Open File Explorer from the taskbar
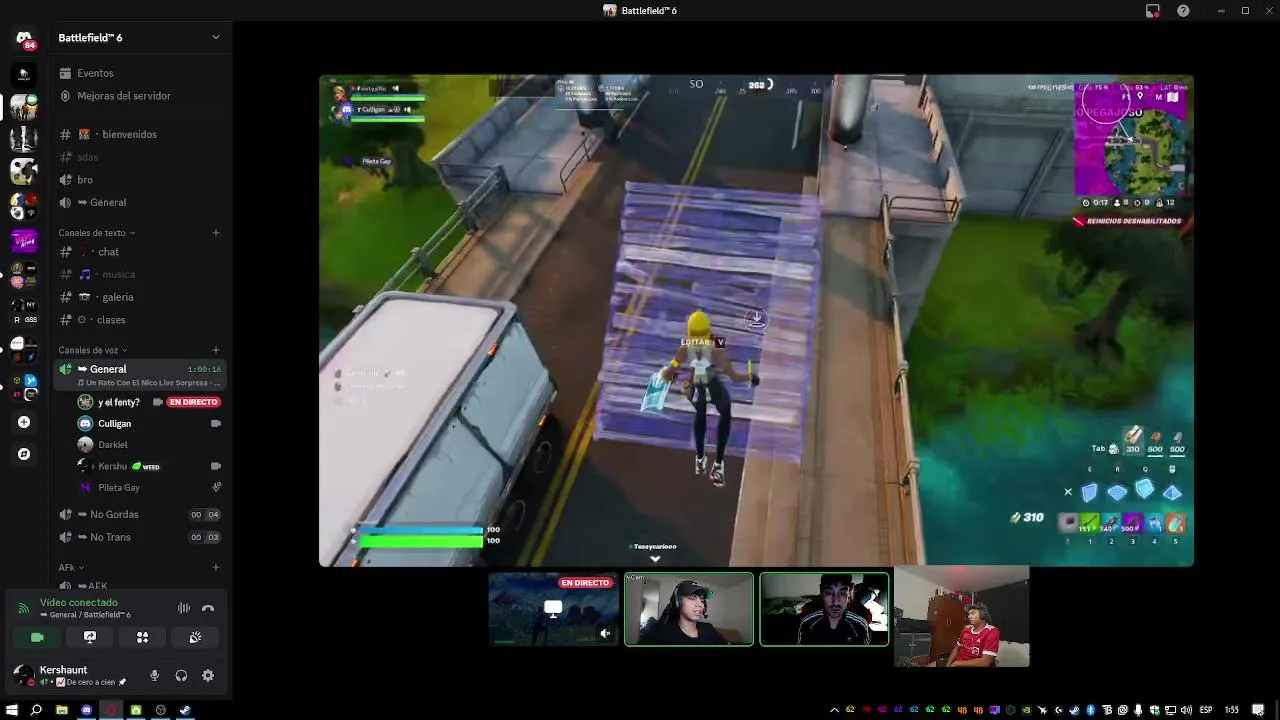 click(62, 710)
